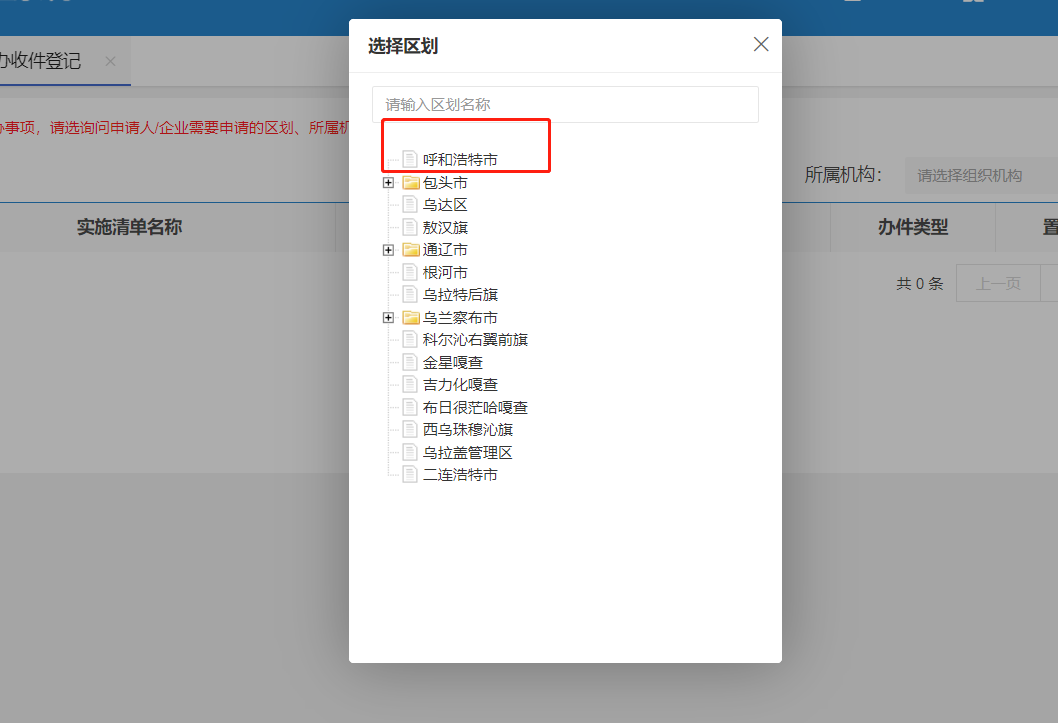The width and height of the screenshot is (1058, 723).
Task: Close the 选择区划 dialog
Action: [x=761, y=44]
